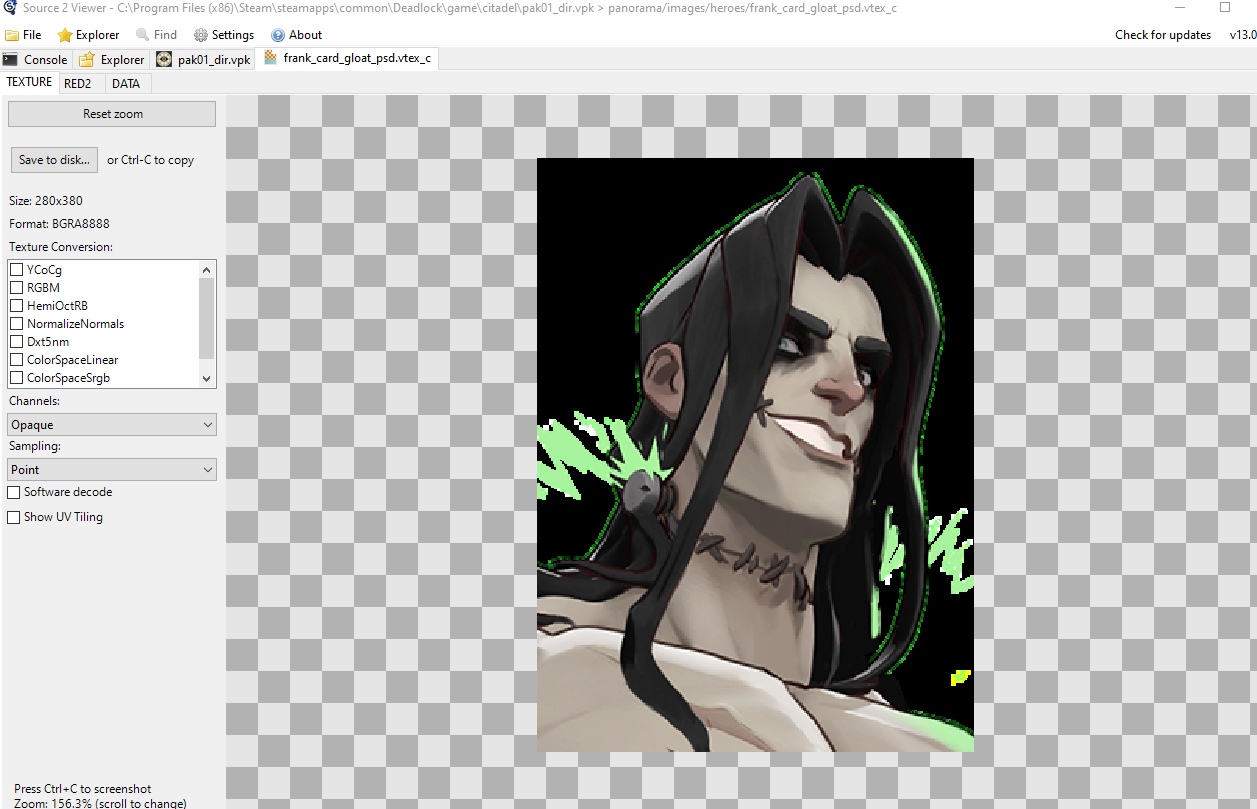
Task: Toggle the Show UV Tiling checkbox
Action: point(14,517)
